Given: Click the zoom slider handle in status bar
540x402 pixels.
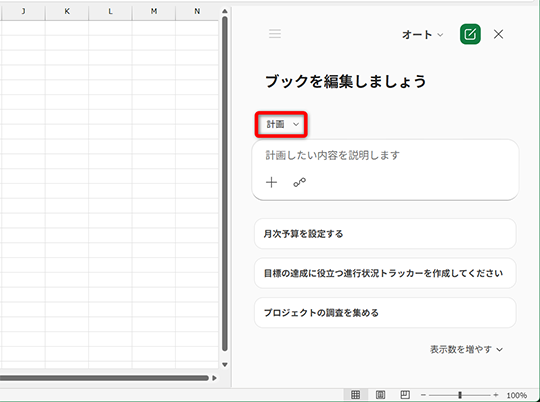Looking at the screenshot, I should pos(460,395).
